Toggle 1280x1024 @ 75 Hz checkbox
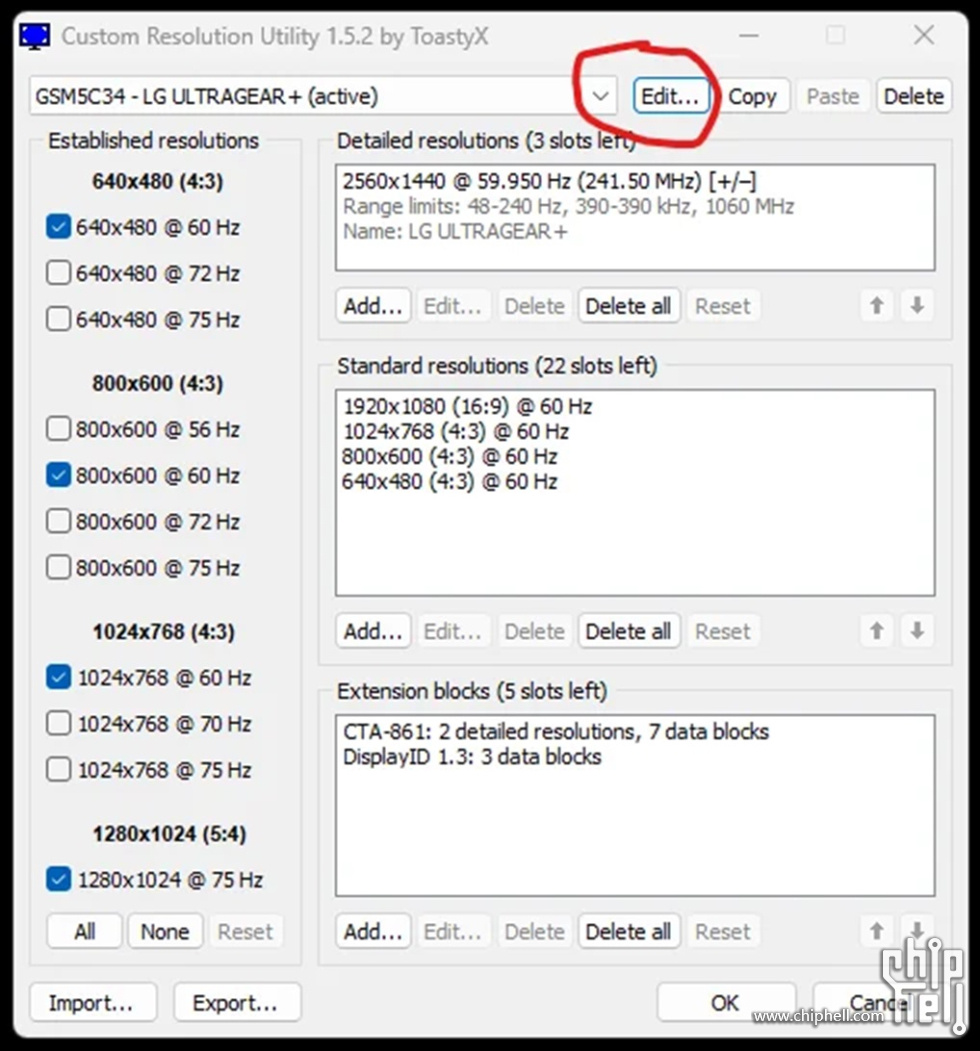The width and height of the screenshot is (980, 1051). click(x=58, y=880)
